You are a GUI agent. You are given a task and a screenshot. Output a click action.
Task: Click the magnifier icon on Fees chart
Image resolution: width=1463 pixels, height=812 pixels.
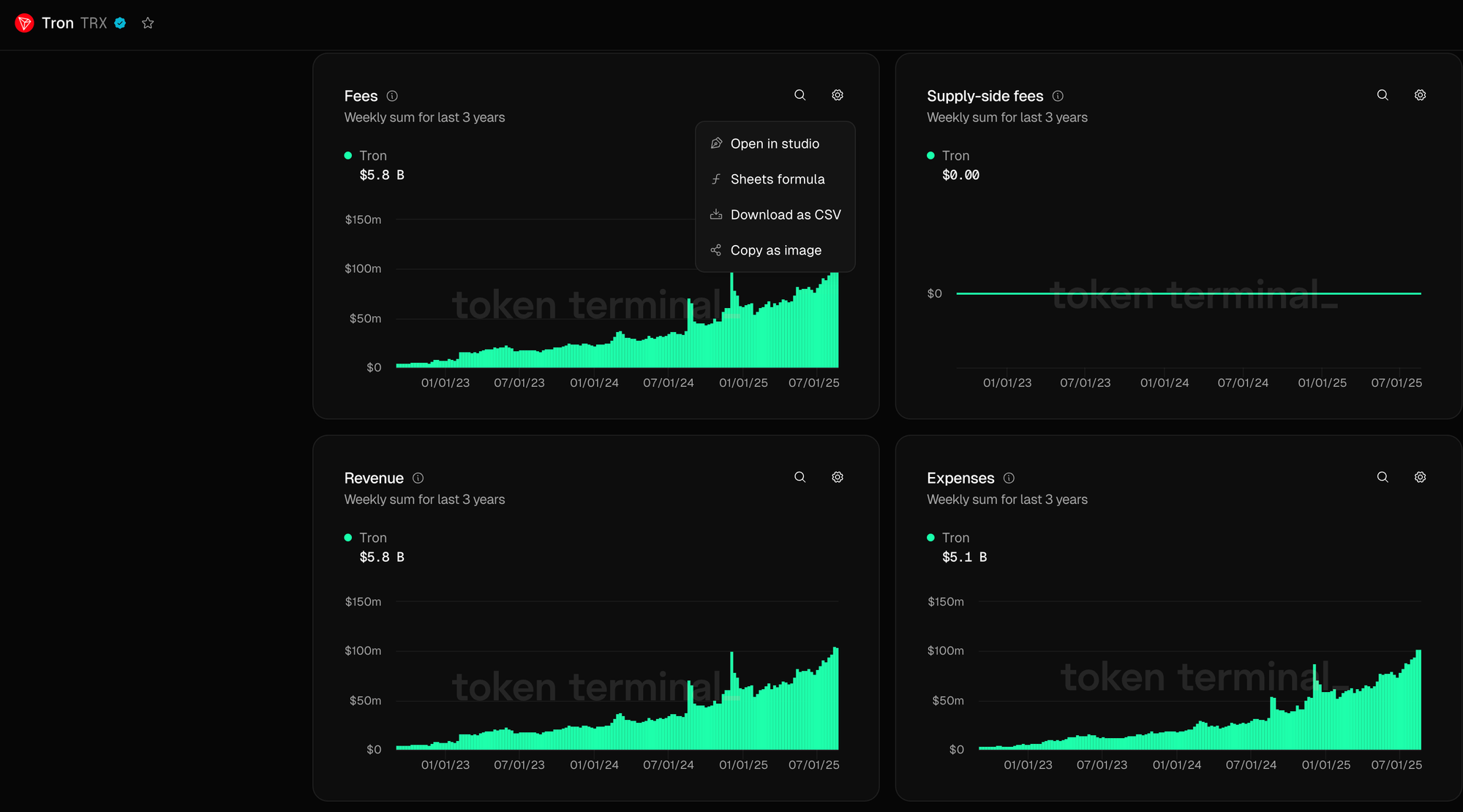pyautogui.click(x=800, y=95)
